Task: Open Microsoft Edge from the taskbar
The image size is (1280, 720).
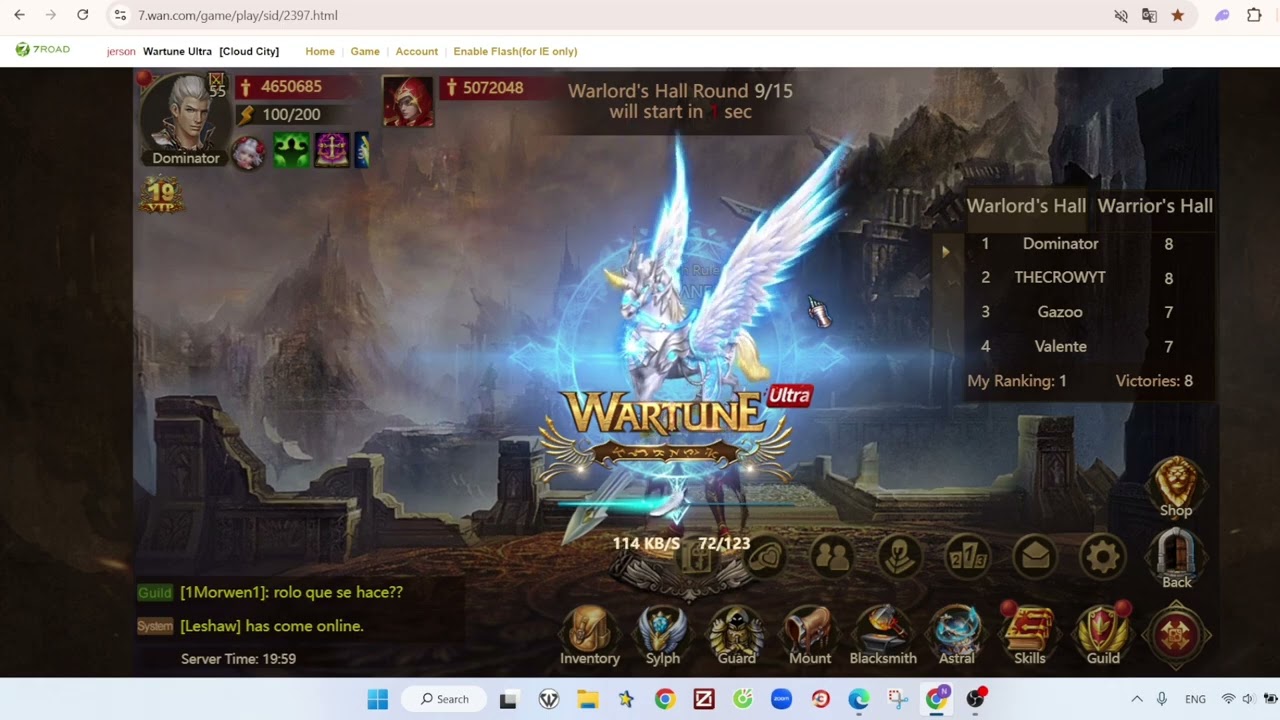Action: click(859, 699)
